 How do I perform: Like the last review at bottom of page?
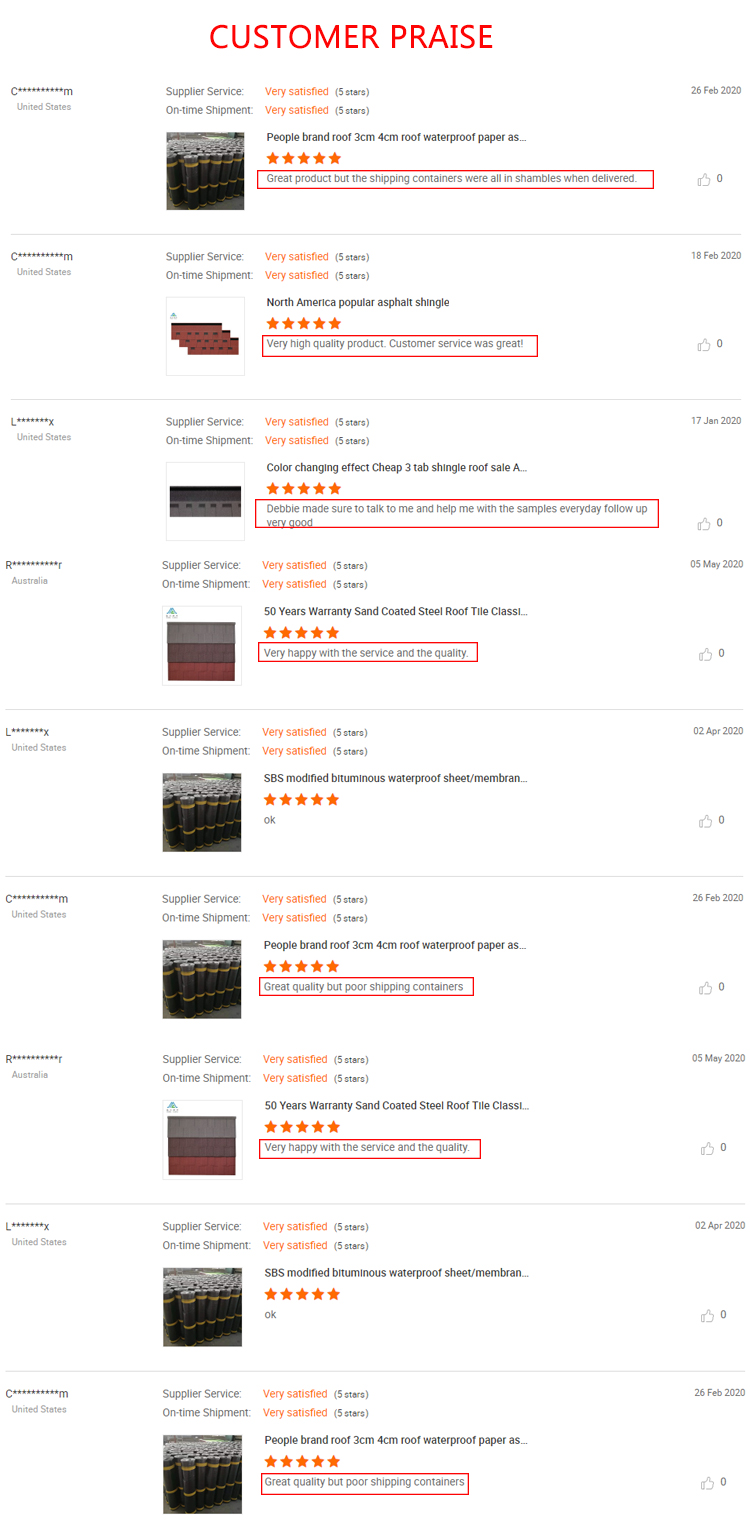click(x=708, y=1482)
